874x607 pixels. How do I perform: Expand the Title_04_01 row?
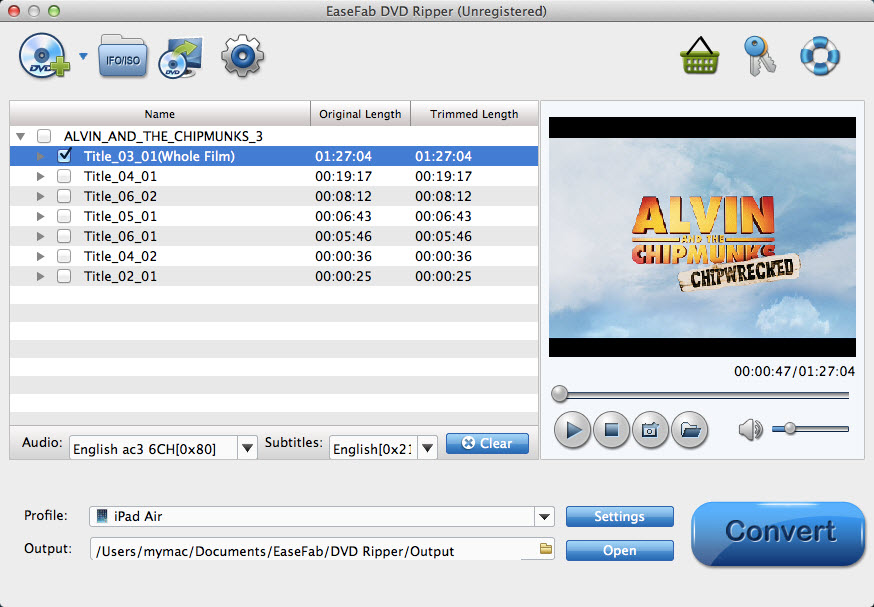pos(40,176)
